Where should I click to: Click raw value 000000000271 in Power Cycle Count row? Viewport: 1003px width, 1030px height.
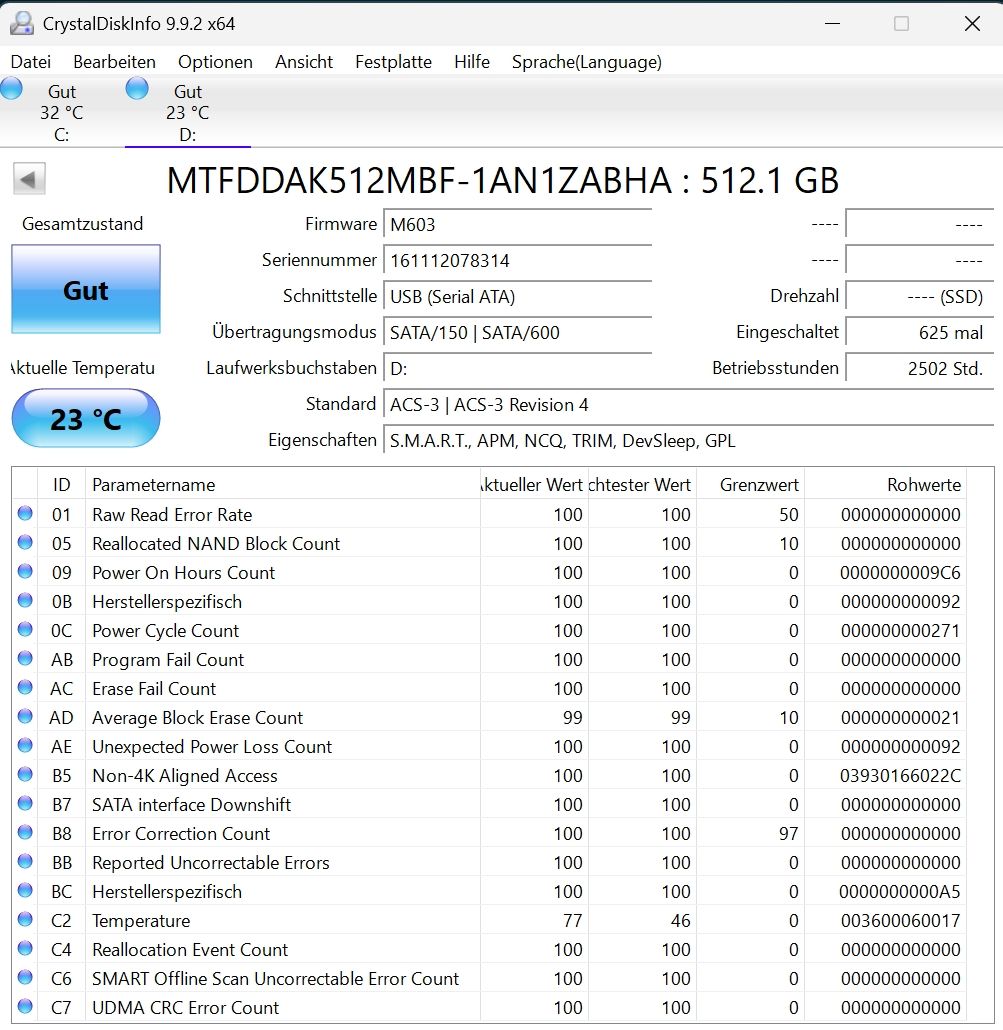(901, 631)
